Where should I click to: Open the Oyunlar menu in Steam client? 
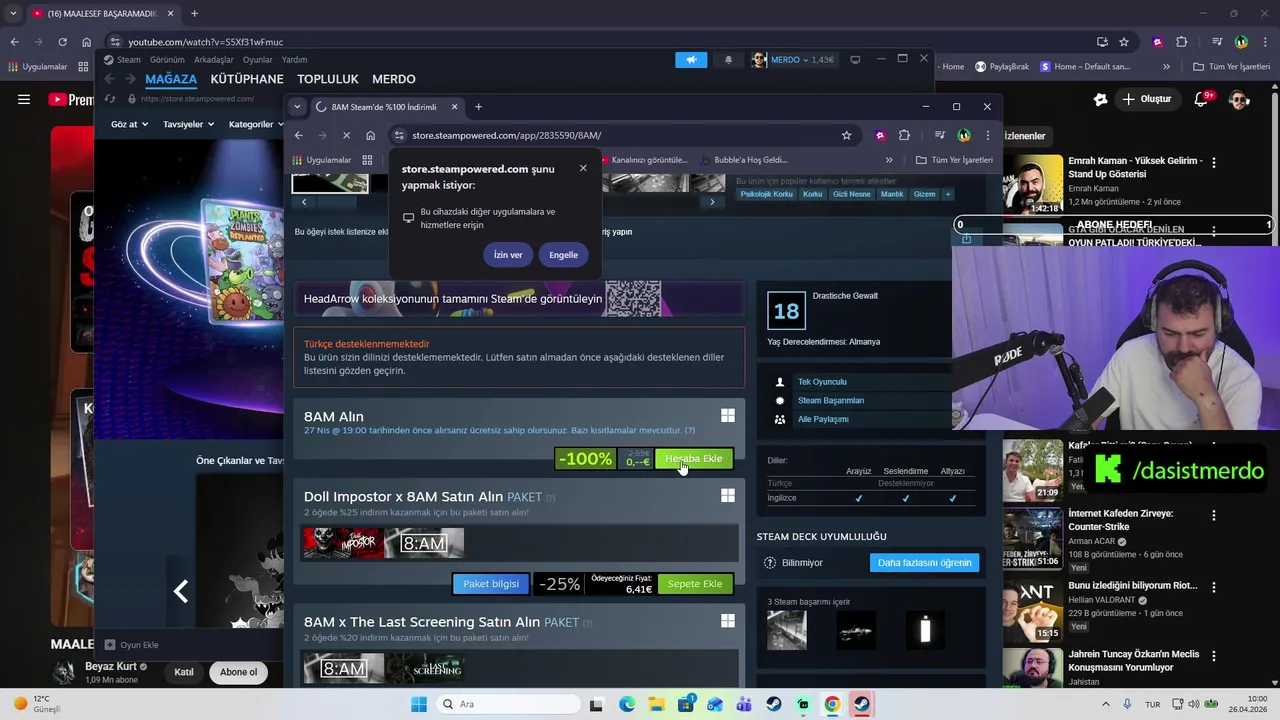(257, 60)
